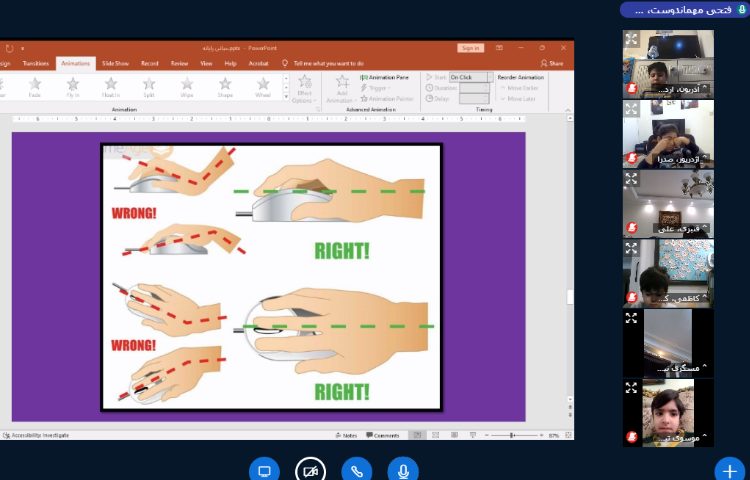Expand the Start On Click dropdown
The image size is (750, 480).
point(491,77)
